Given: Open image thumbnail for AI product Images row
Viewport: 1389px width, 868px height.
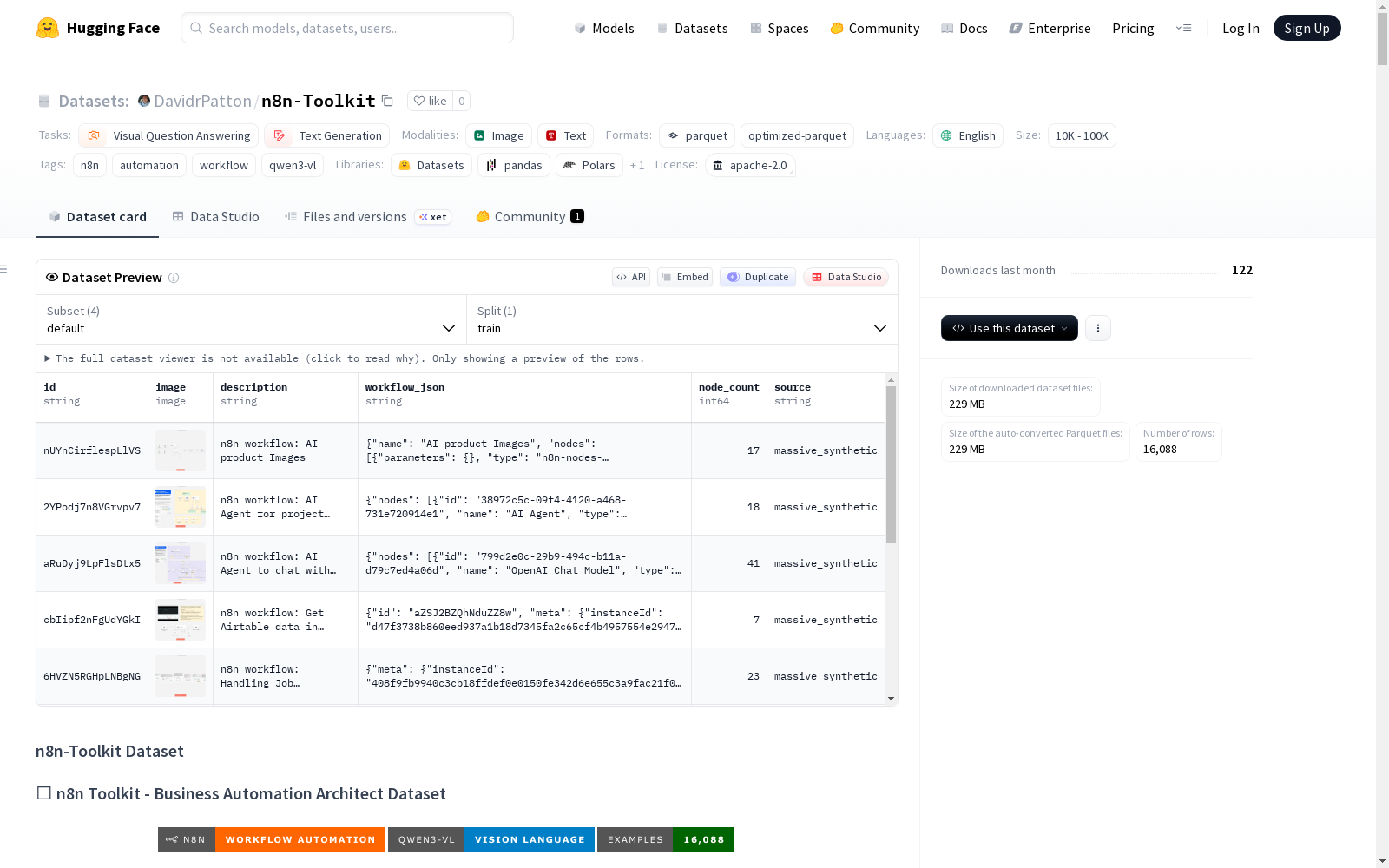Looking at the screenshot, I should (181, 450).
